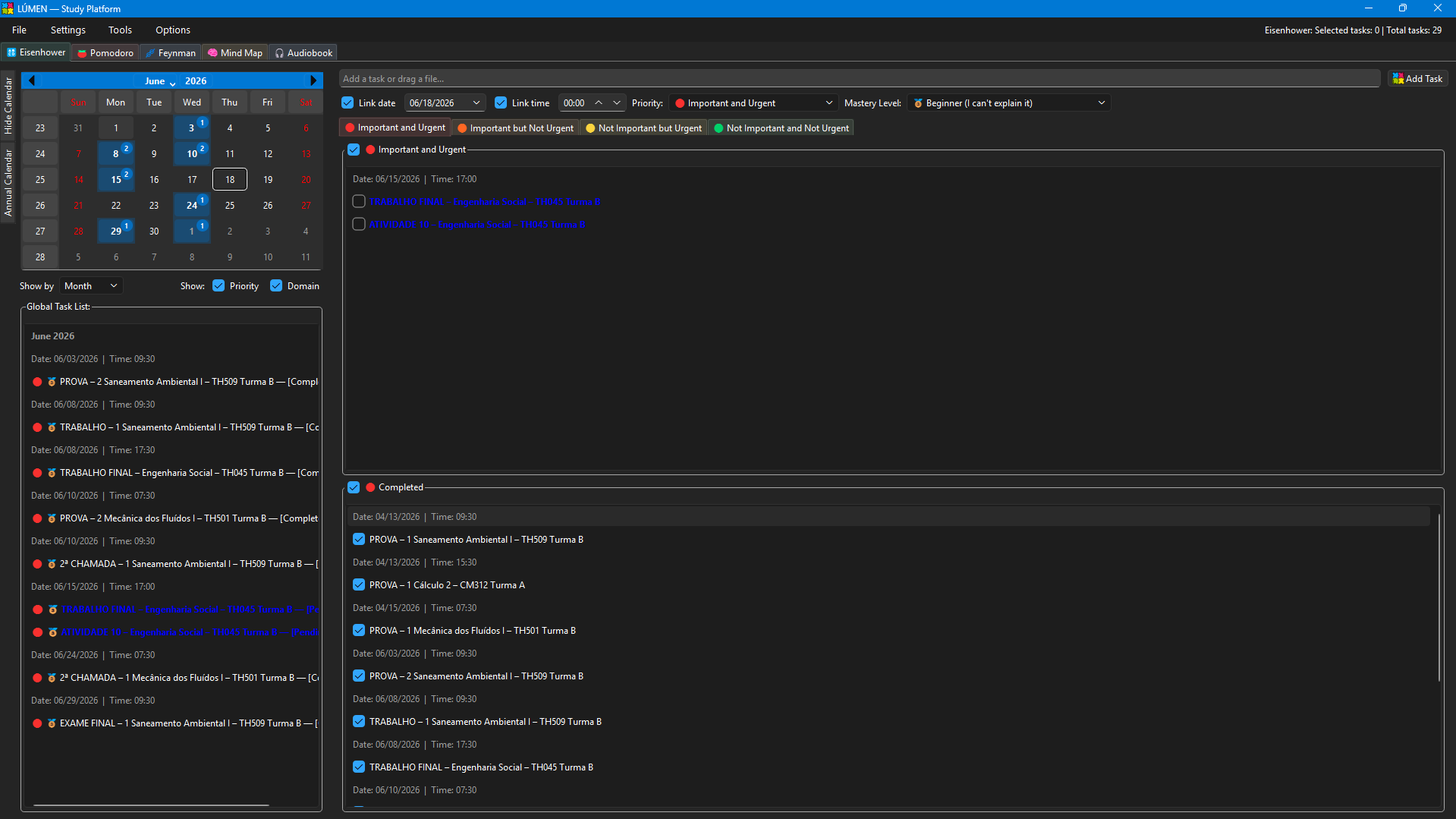Toggle the Link date checkbox
Screen dimensions: 1456x819
point(347,103)
